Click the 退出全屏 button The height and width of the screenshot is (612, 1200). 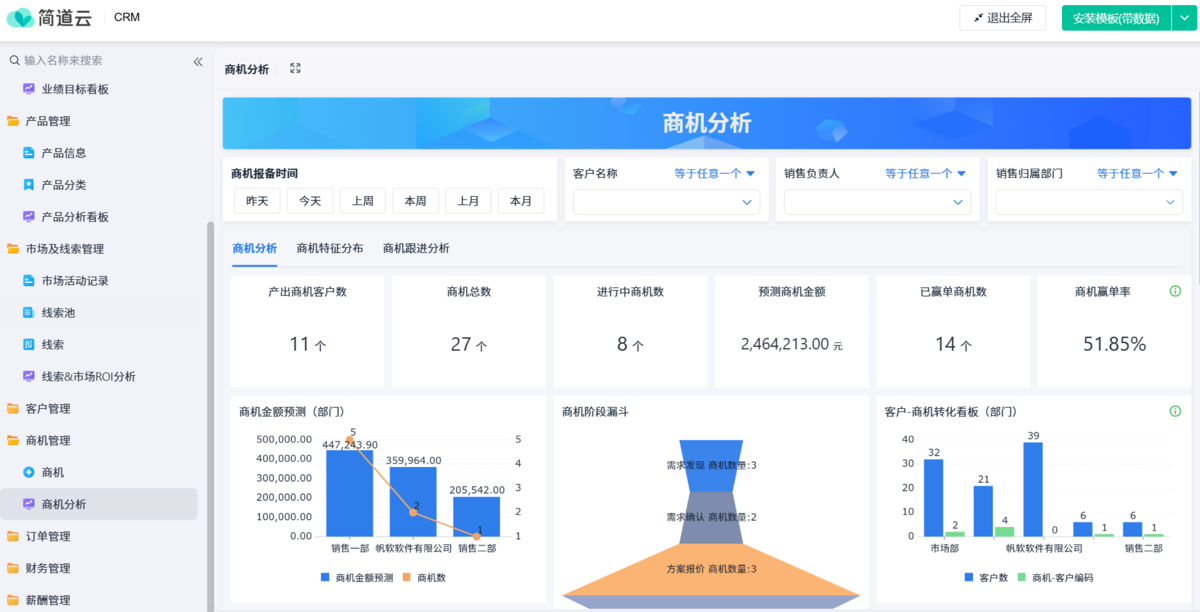(x=1002, y=18)
